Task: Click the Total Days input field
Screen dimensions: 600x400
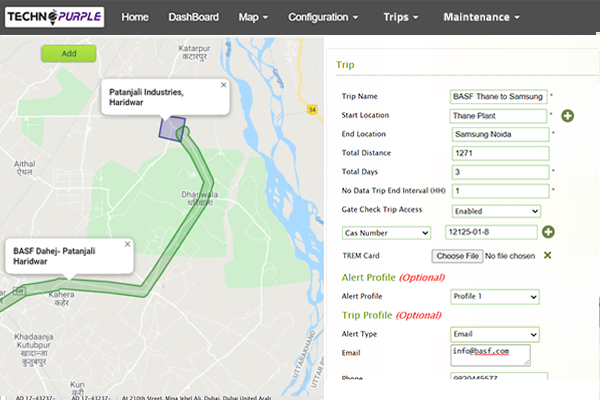Action: (x=500, y=172)
